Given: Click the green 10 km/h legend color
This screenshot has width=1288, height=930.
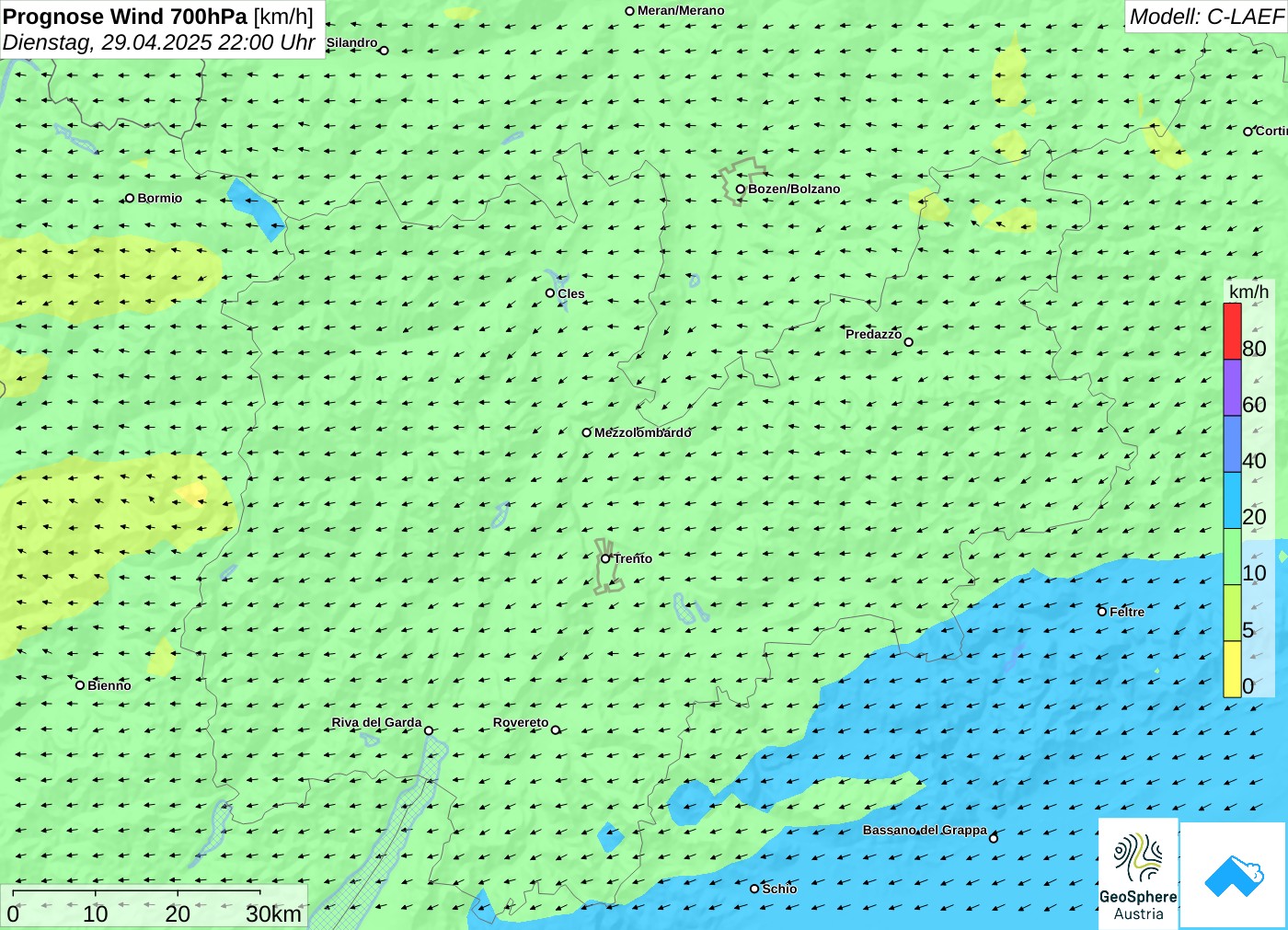Looking at the screenshot, I should tap(1232, 557).
